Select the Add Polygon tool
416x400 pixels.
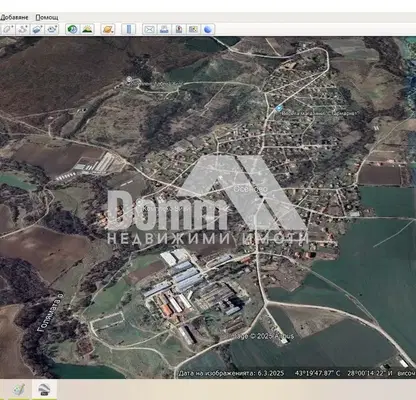pos(8,29)
